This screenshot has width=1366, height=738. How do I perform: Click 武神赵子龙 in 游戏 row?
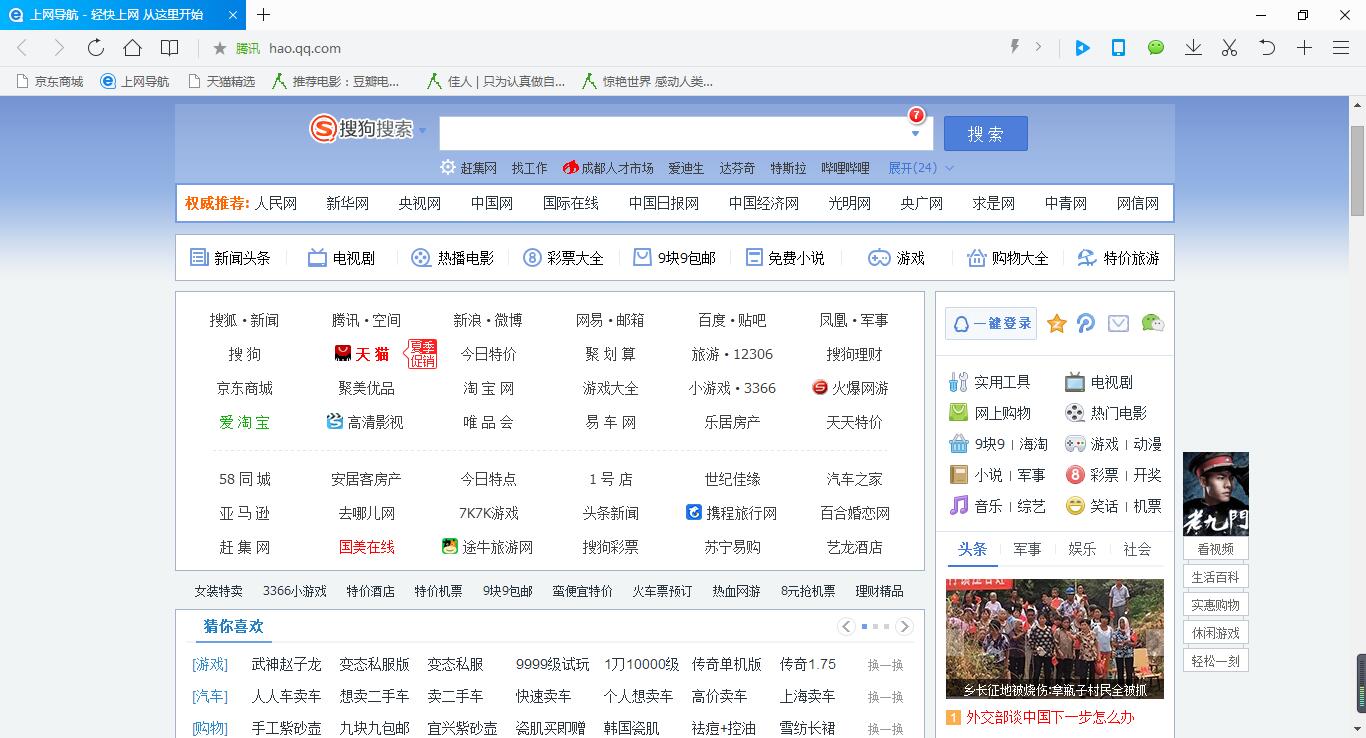(286, 664)
